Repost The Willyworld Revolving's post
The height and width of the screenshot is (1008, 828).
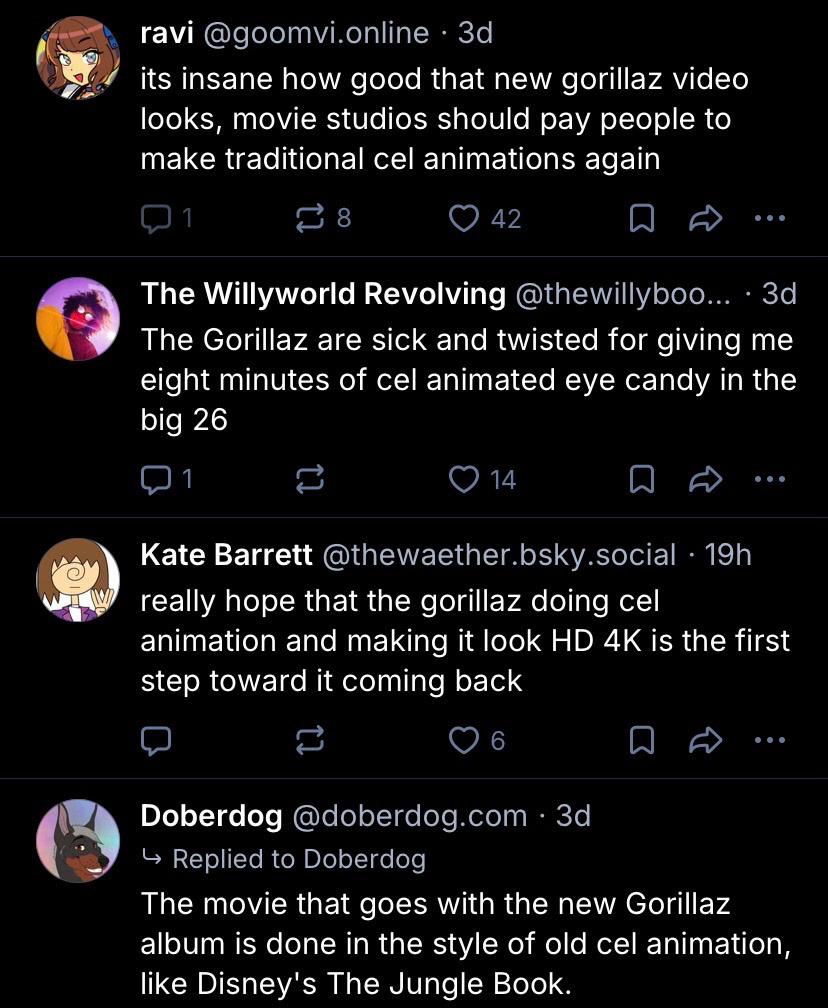tap(310, 480)
